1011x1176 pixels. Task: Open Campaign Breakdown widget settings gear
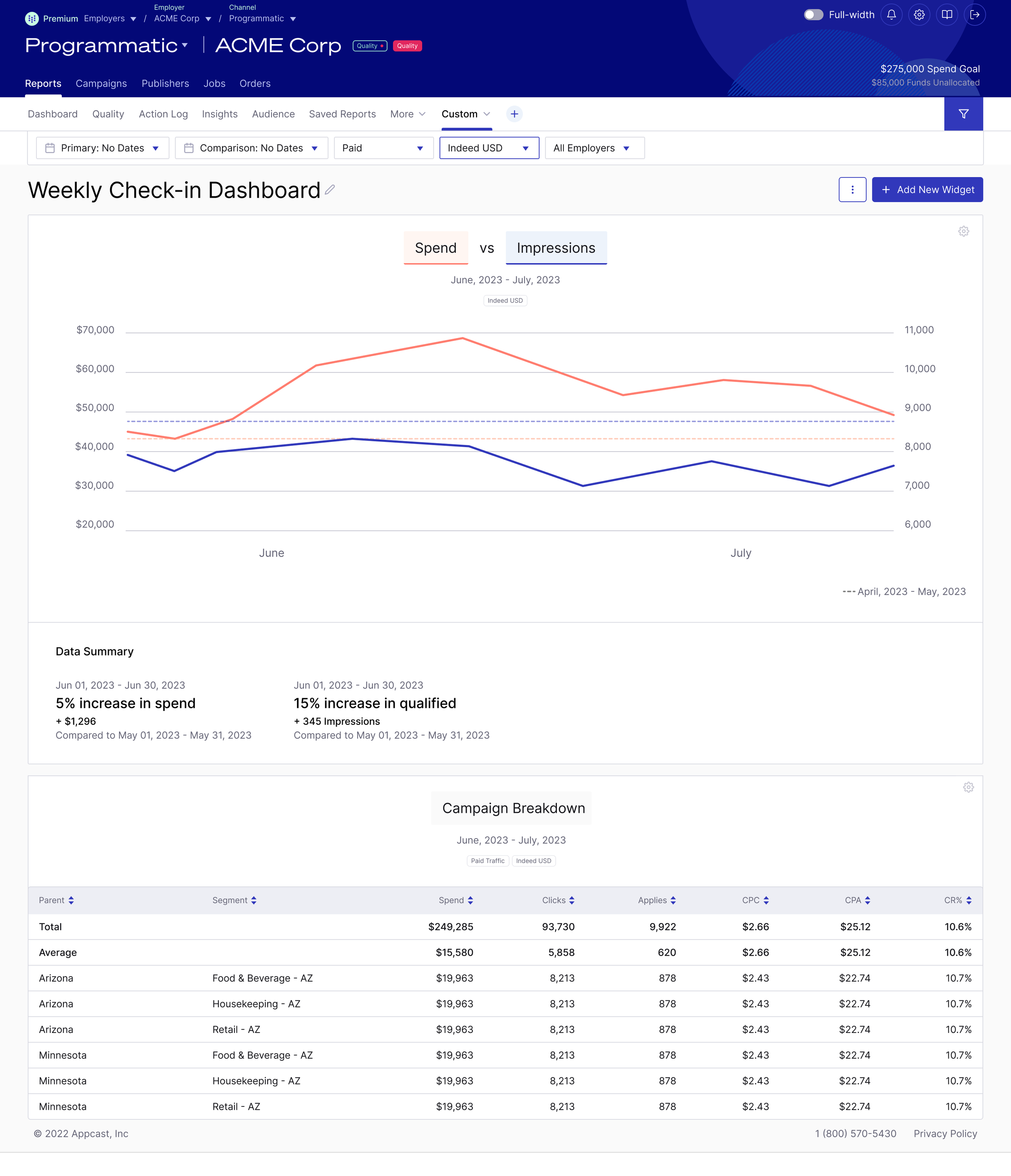click(969, 787)
